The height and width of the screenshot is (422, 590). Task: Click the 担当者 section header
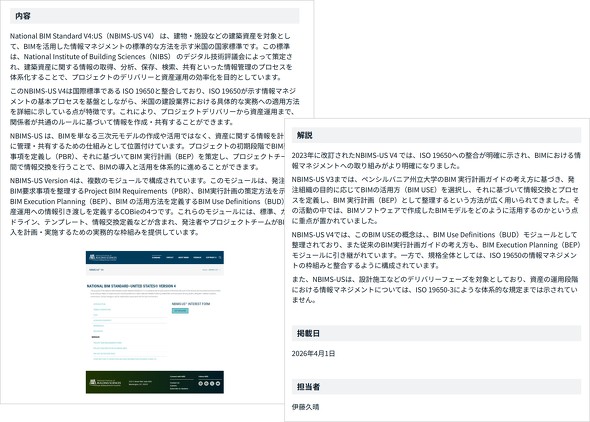(x=436, y=387)
